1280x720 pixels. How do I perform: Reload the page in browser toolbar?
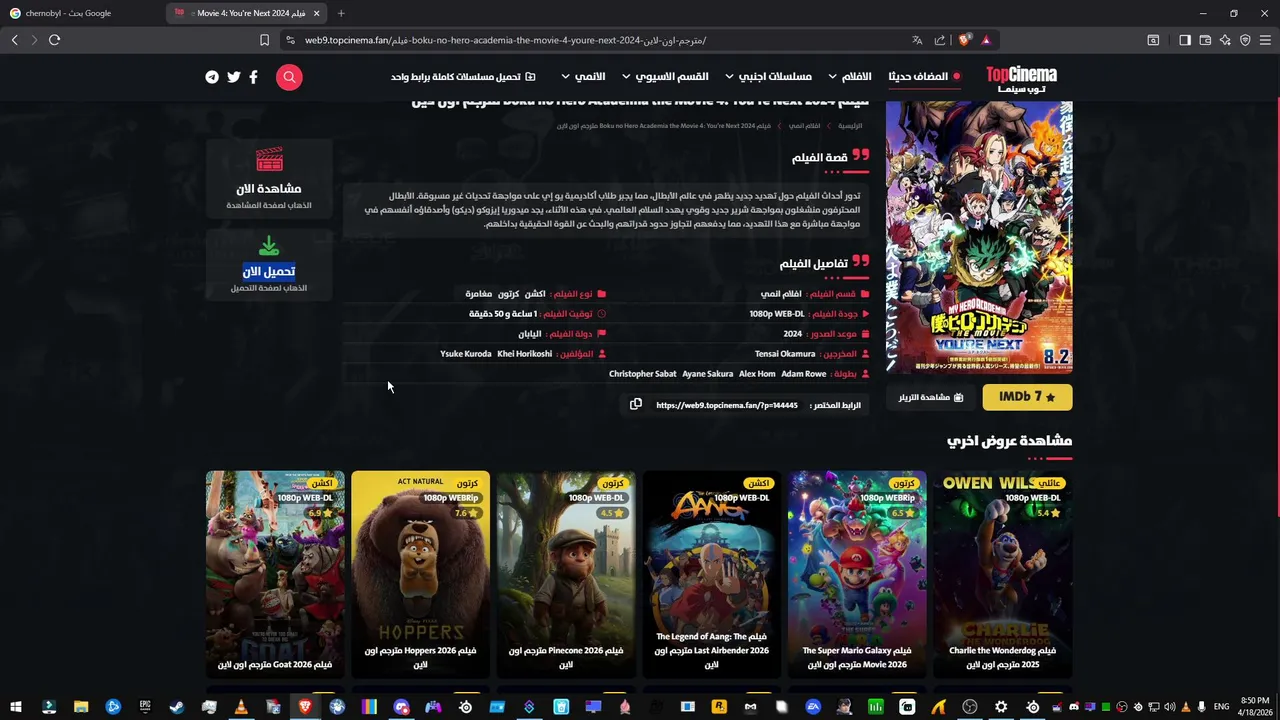click(x=54, y=40)
